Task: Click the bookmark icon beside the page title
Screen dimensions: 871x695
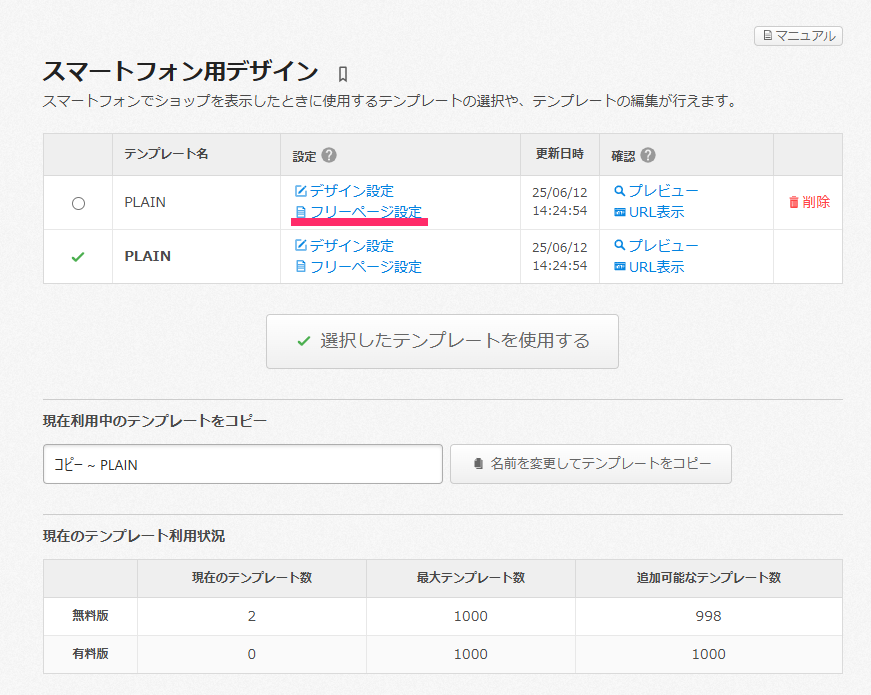Action: [342, 73]
